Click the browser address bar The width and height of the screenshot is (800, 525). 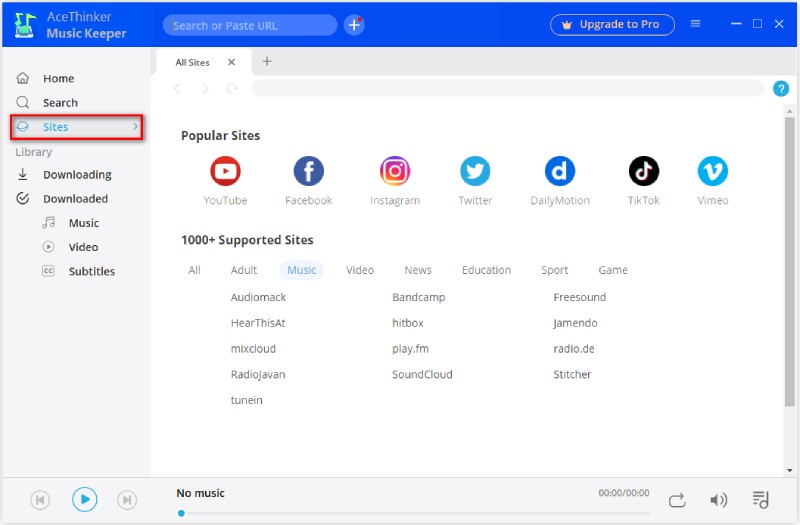[508, 88]
